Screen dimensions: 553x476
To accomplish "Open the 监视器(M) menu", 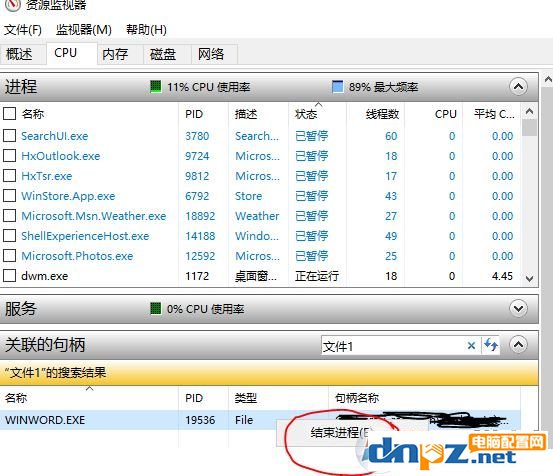I will point(84,30).
